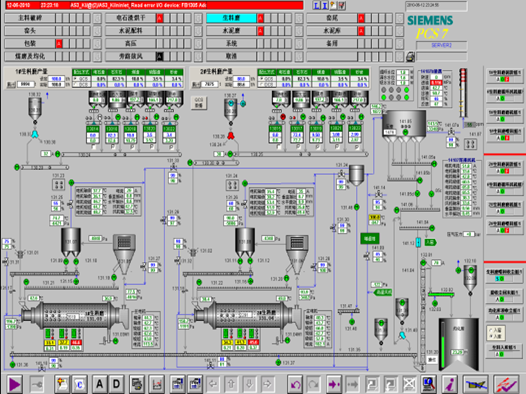Click the purple play arrow toolbar button
This screenshot has width=526, height=394.
[14, 384]
